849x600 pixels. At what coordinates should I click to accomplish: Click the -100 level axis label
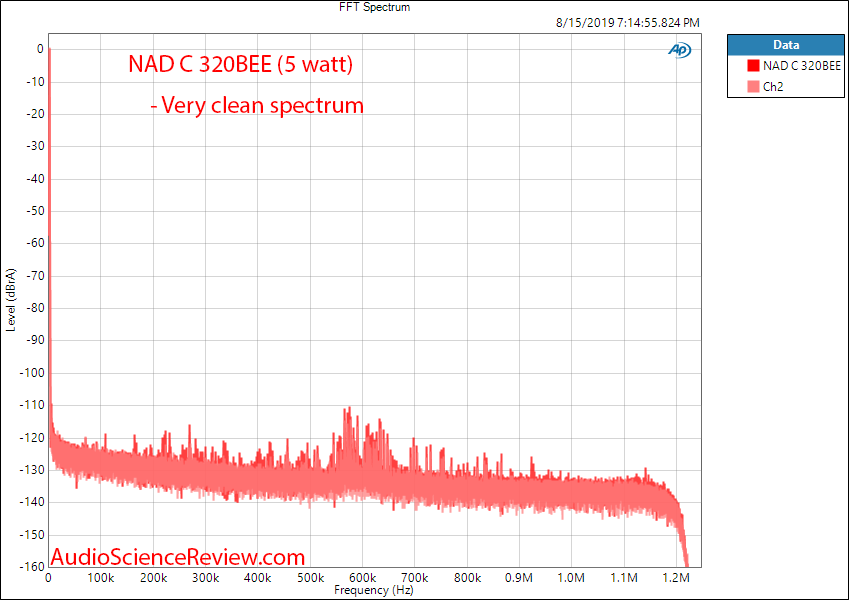[x=32, y=373]
